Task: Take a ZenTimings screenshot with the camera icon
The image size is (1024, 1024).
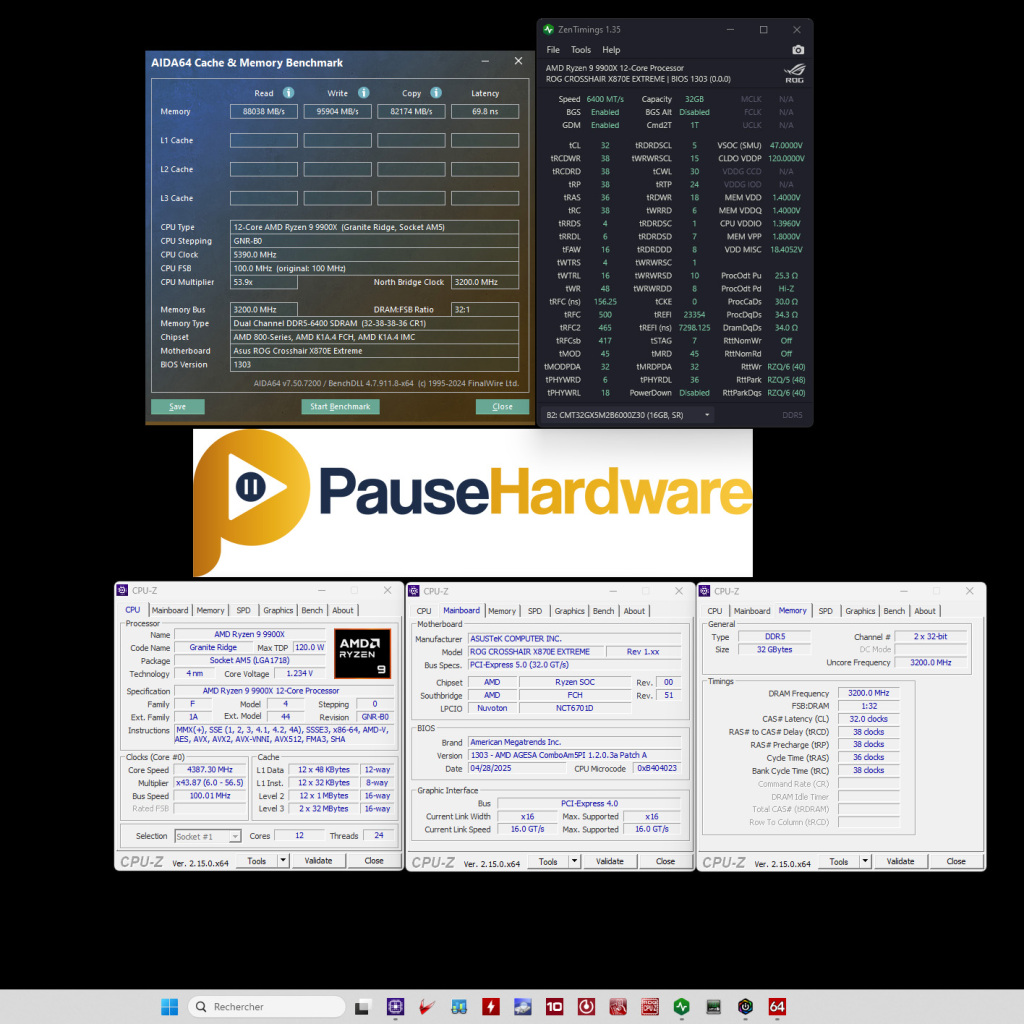Action: pyautogui.click(x=798, y=50)
